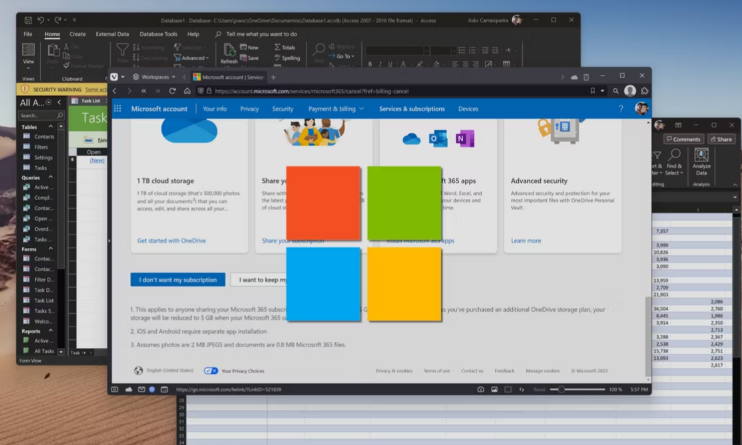Open the bookmark dropdown arrow in address bar
The image size is (742, 445).
coord(602,91)
